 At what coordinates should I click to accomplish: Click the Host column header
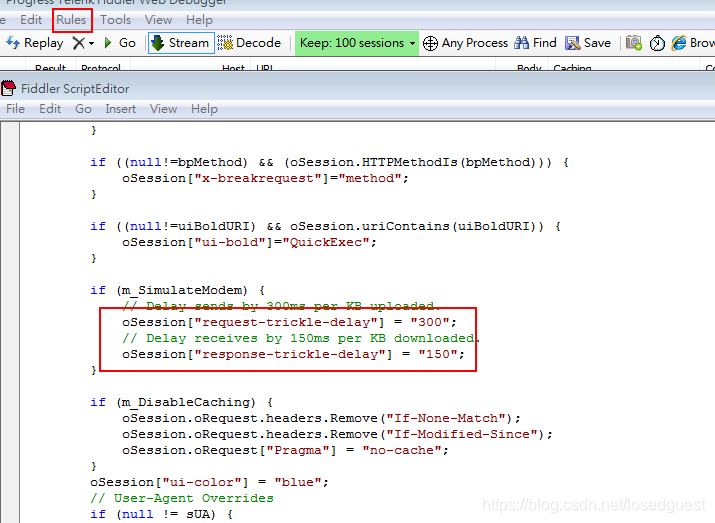[x=233, y=67]
